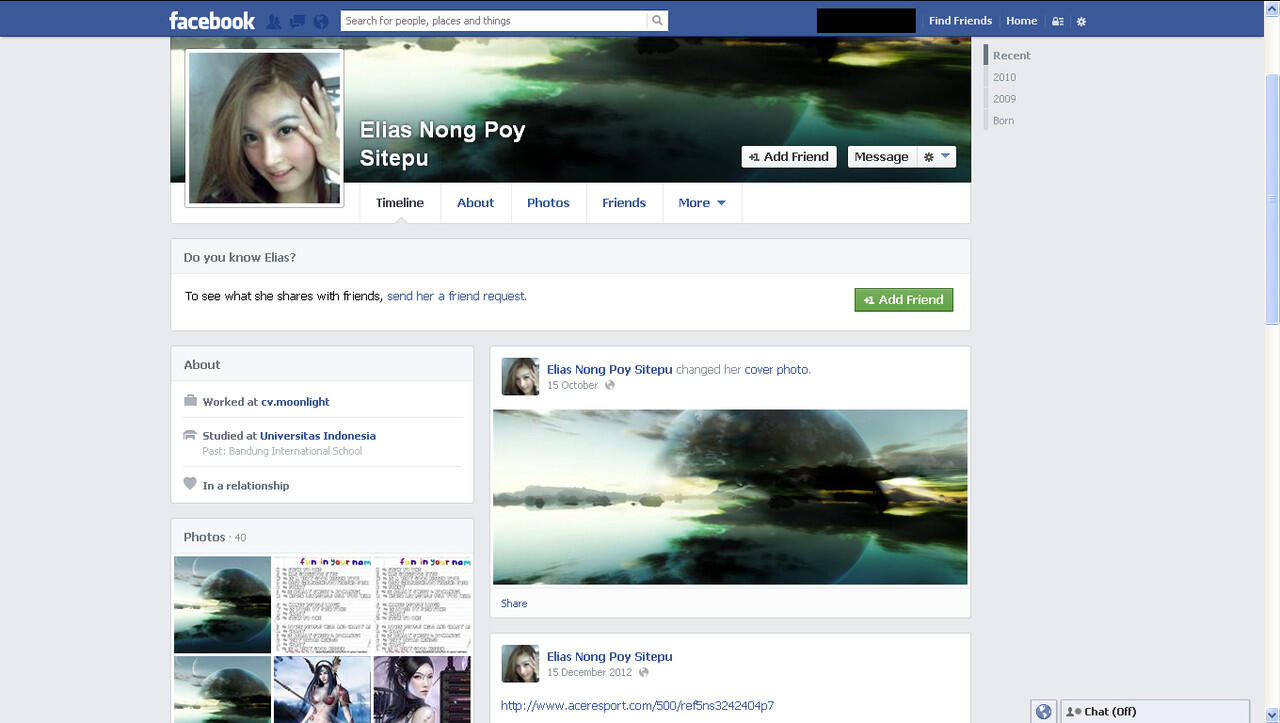Open the Universitas Indonesia link
This screenshot has width=1280, height=723.
[317, 436]
